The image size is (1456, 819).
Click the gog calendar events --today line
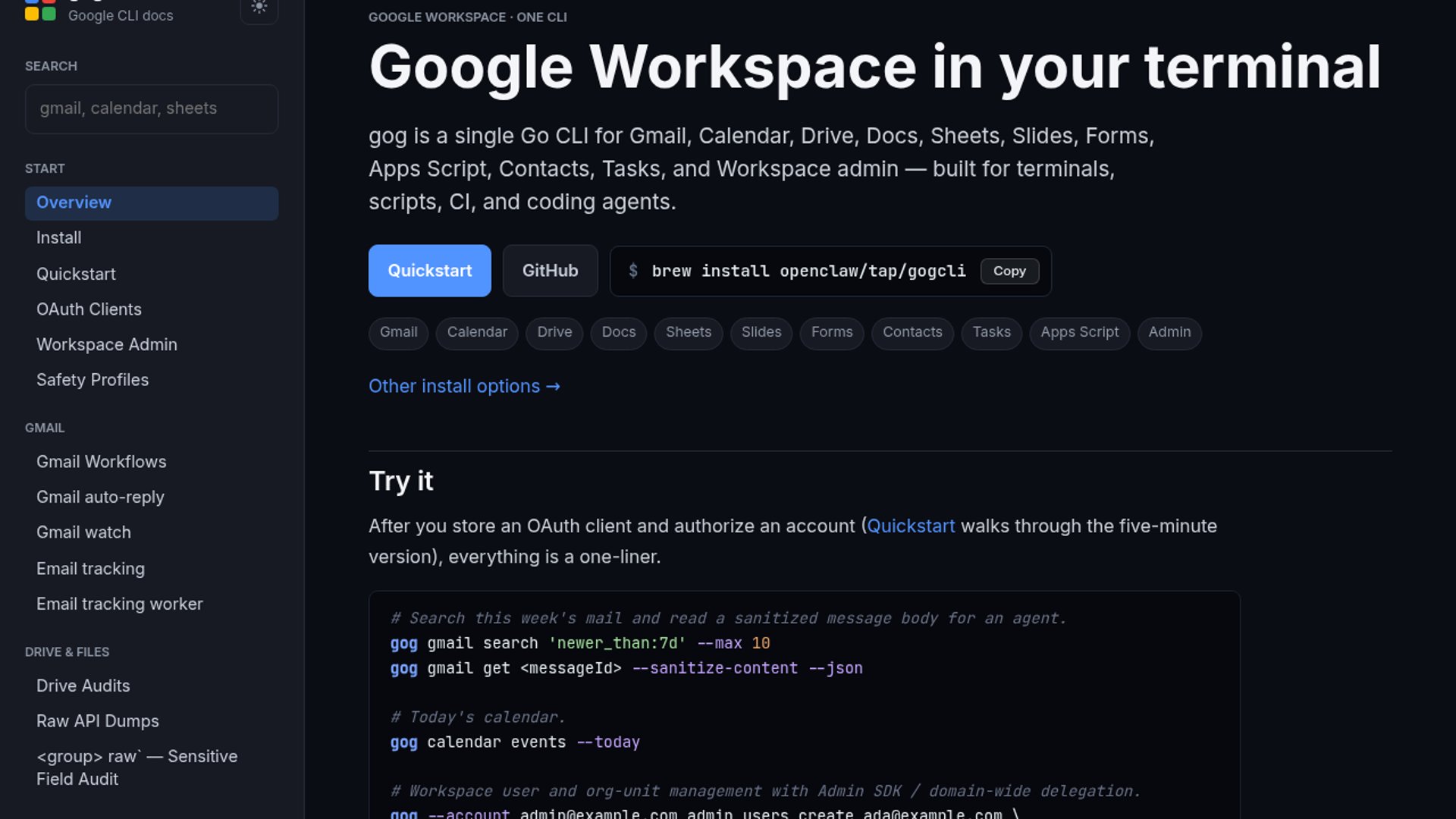point(515,742)
